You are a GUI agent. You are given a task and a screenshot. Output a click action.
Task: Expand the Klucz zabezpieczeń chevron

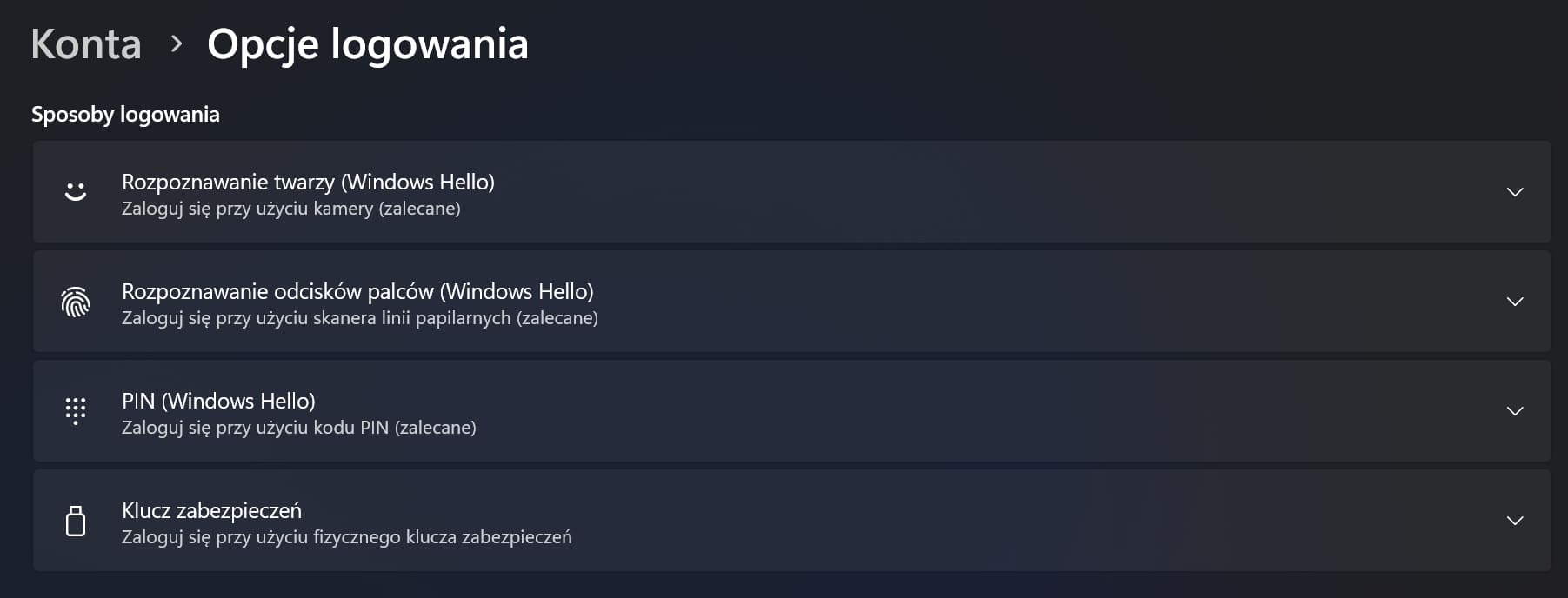(1515, 521)
